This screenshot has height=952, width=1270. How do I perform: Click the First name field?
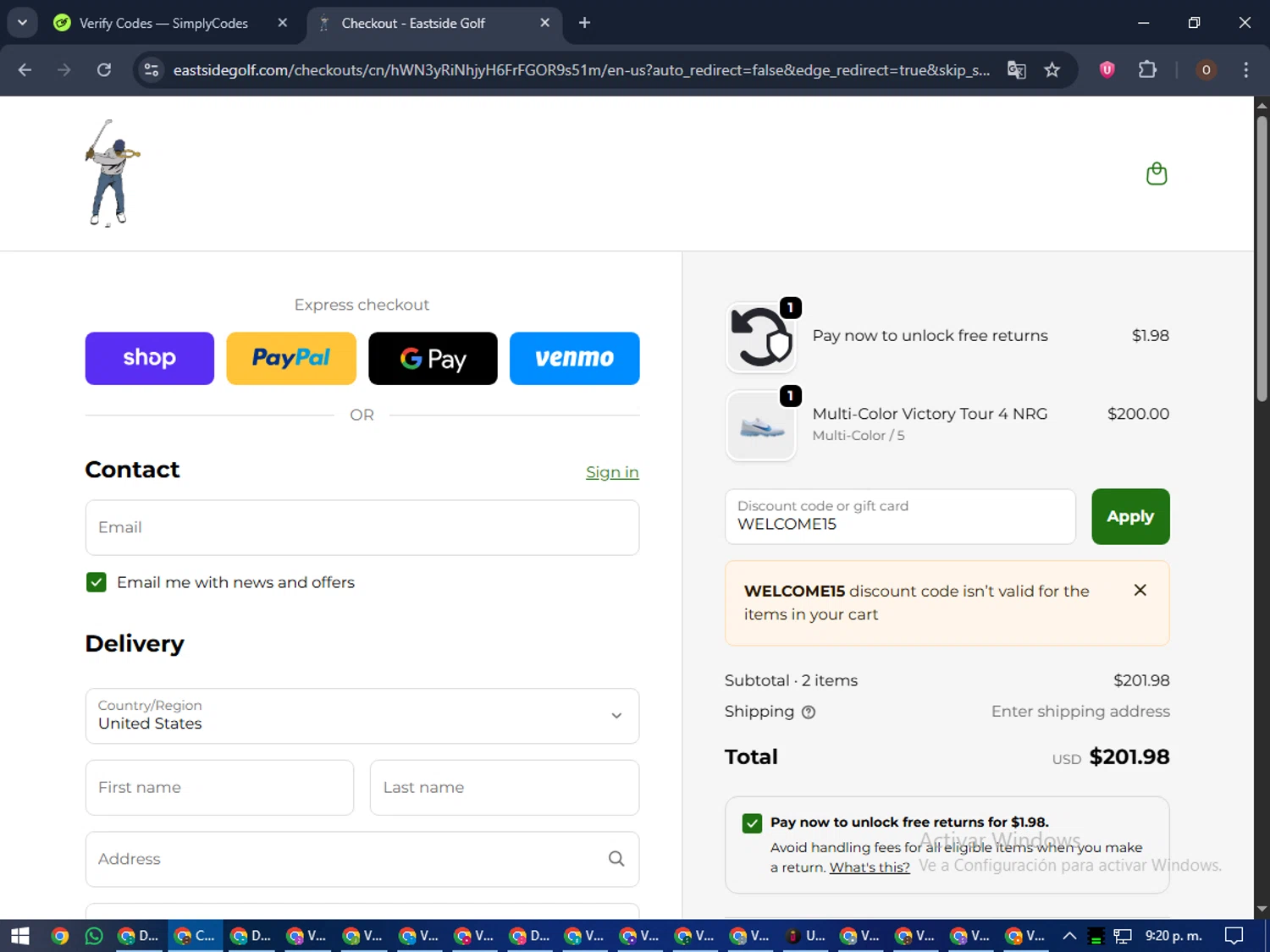click(x=219, y=788)
